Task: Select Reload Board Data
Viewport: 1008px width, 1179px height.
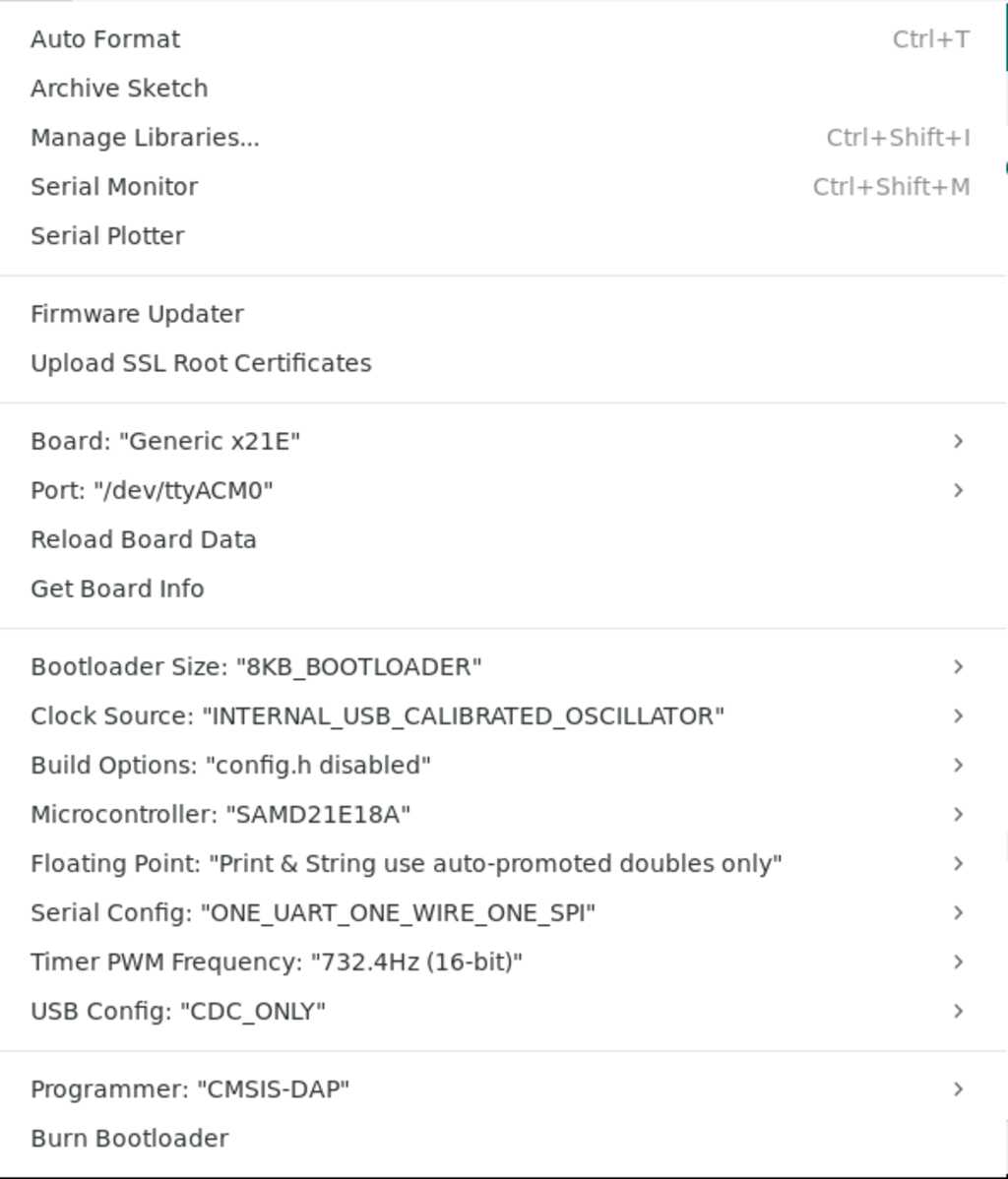Action: click(x=143, y=539)
